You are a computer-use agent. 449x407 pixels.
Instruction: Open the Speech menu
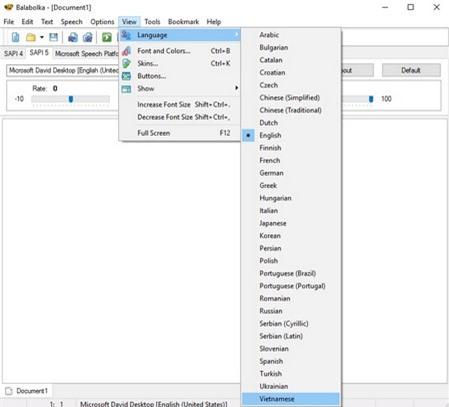pos(71,22)
